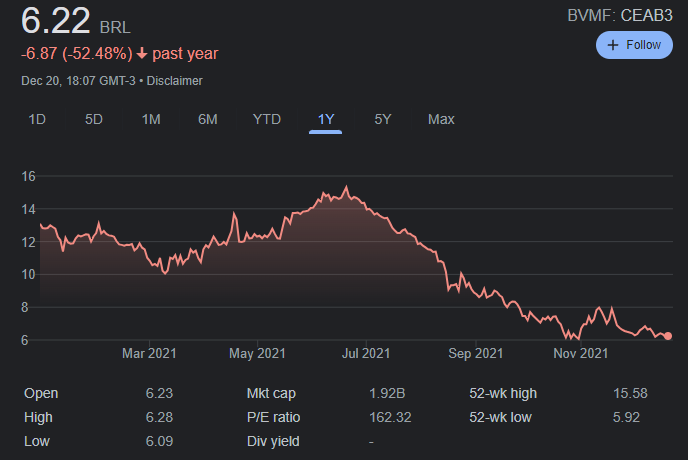Image resolution: width=688 pixels, height=460 pixels.
Task: Click the P/E ratio value 162.32
Action: (390, 417)
